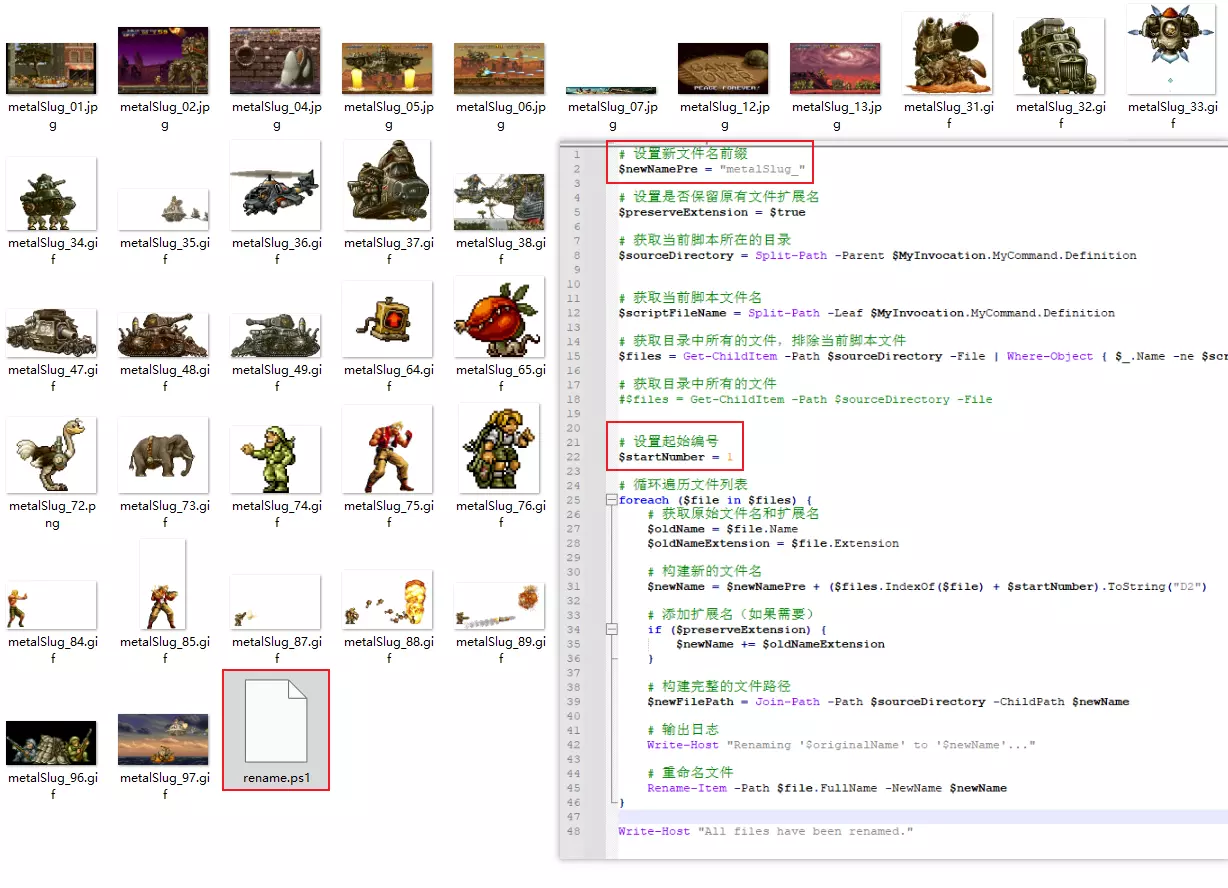Select metalSlug_02.jpg thumbnail
The image size is (1228, 888).
click(x=163, y=60)
